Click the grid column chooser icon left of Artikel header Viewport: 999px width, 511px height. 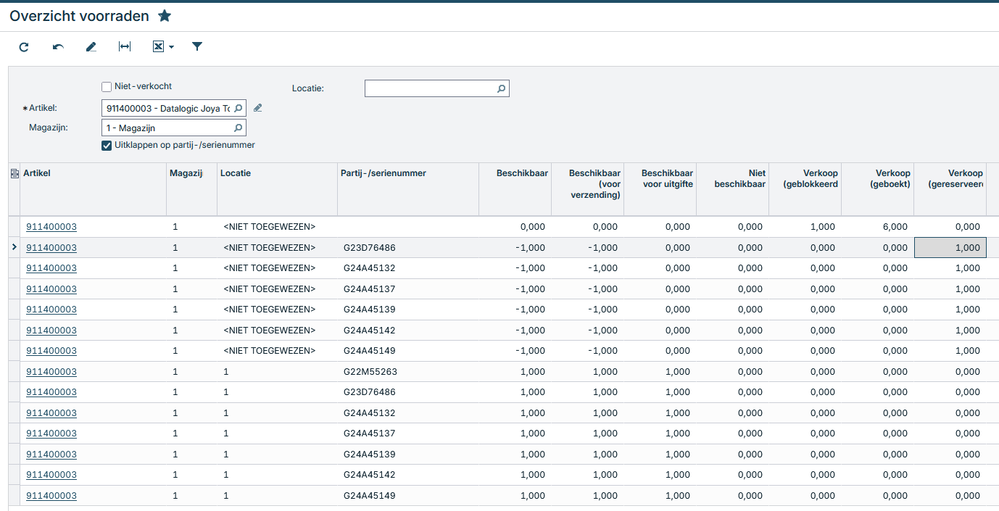click(x=15, y=173)
